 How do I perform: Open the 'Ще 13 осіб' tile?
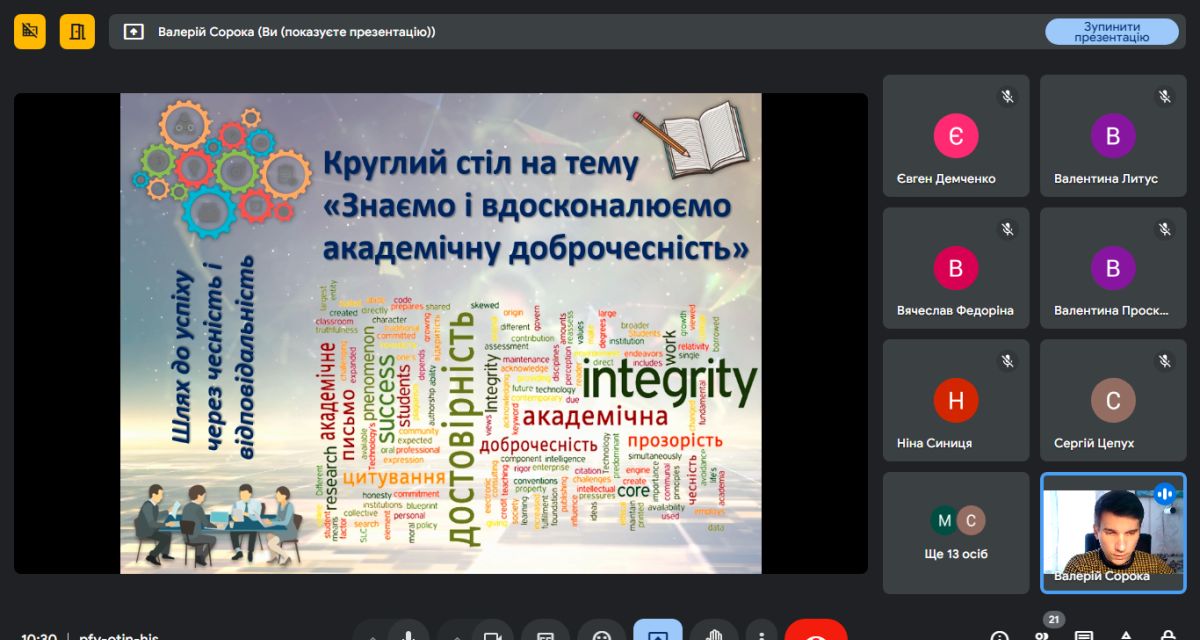955,533
